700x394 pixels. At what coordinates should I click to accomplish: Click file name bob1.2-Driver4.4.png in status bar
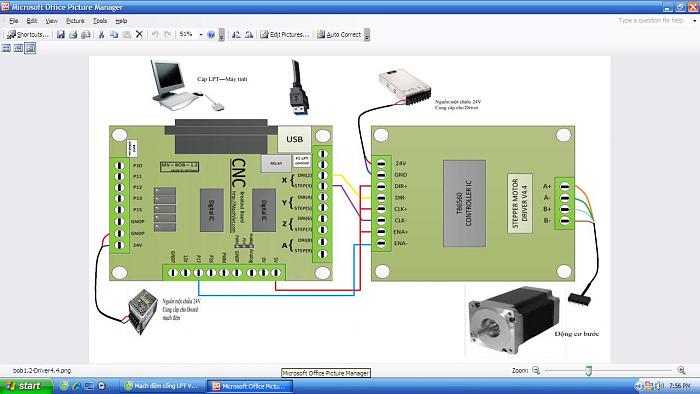pos(42,371)
